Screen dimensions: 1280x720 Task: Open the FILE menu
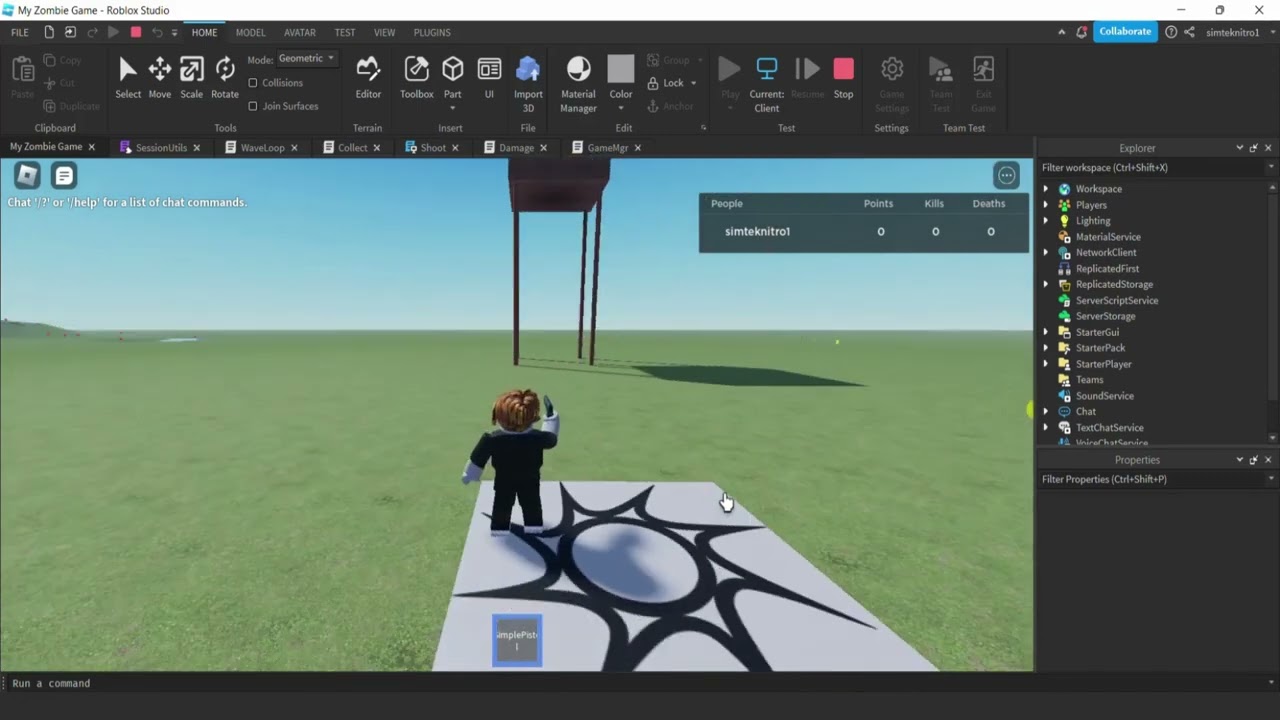tap(20, 32)
